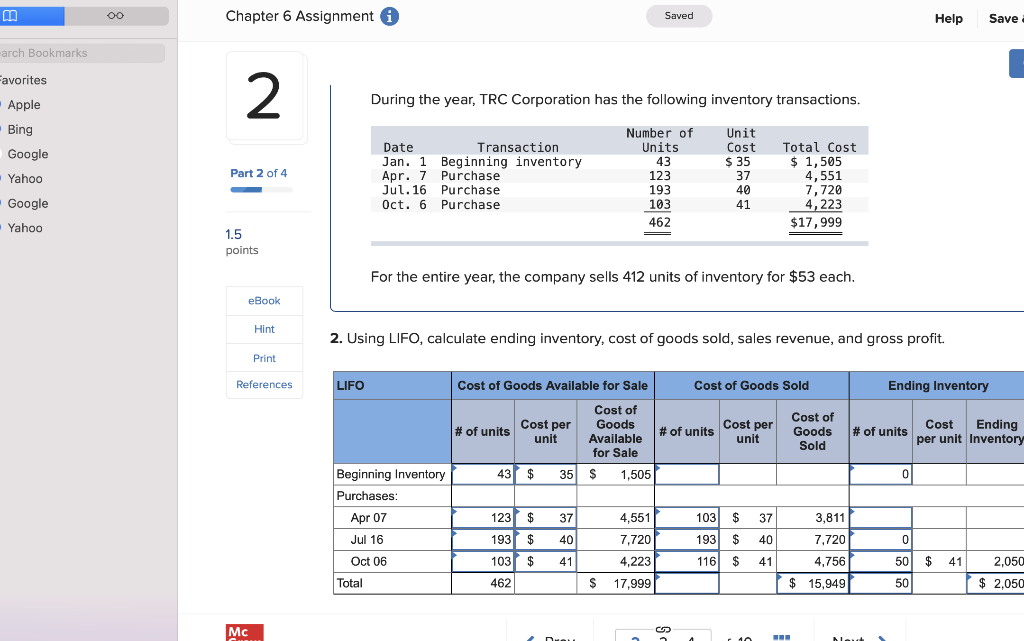Click the infinity icon in the toolbar
The height and width of the screenshot is (641, 1024).
point(115,15)
